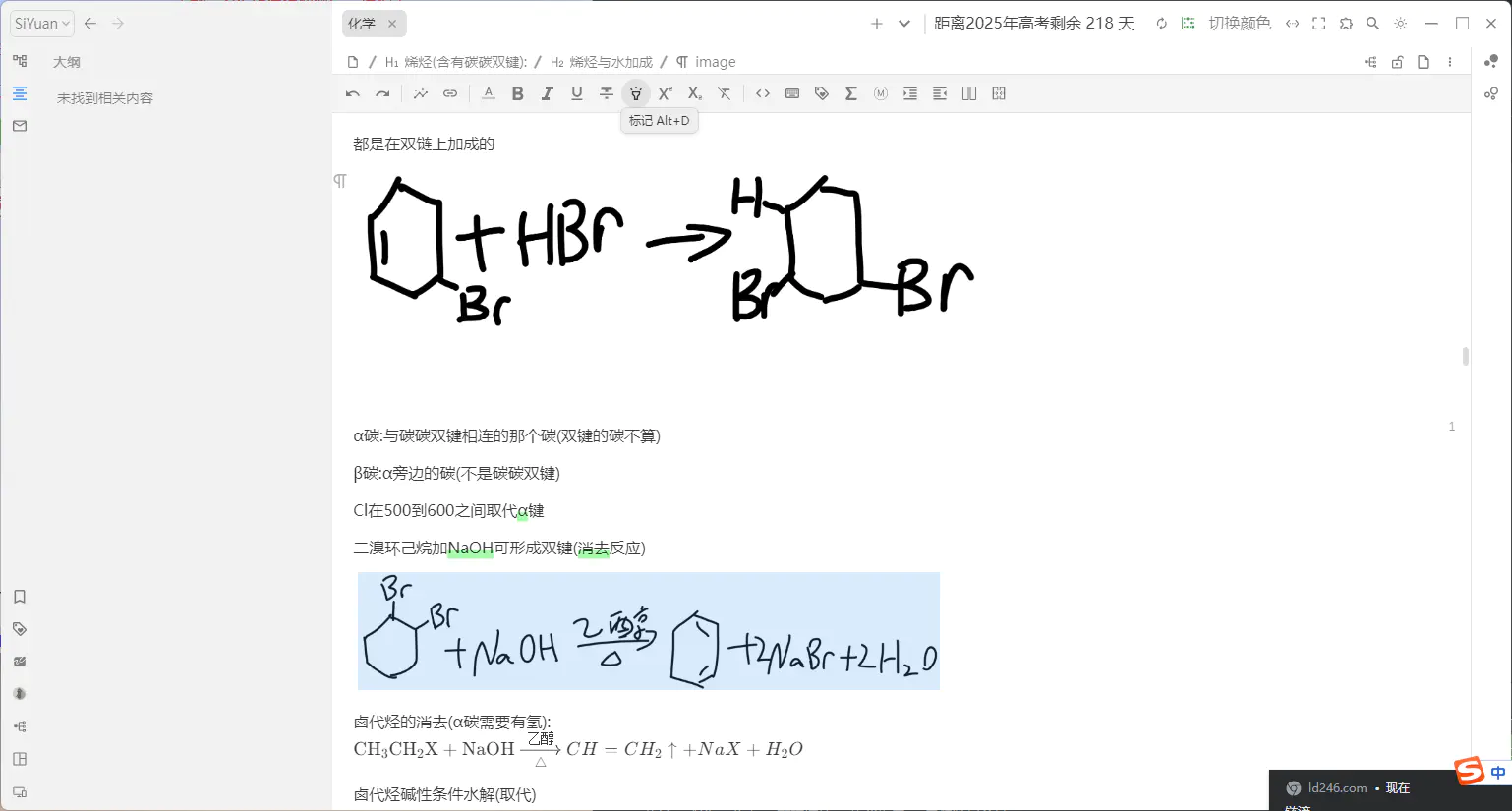Clear inline formatting with the crossed T icon

[x=725, y=93]
